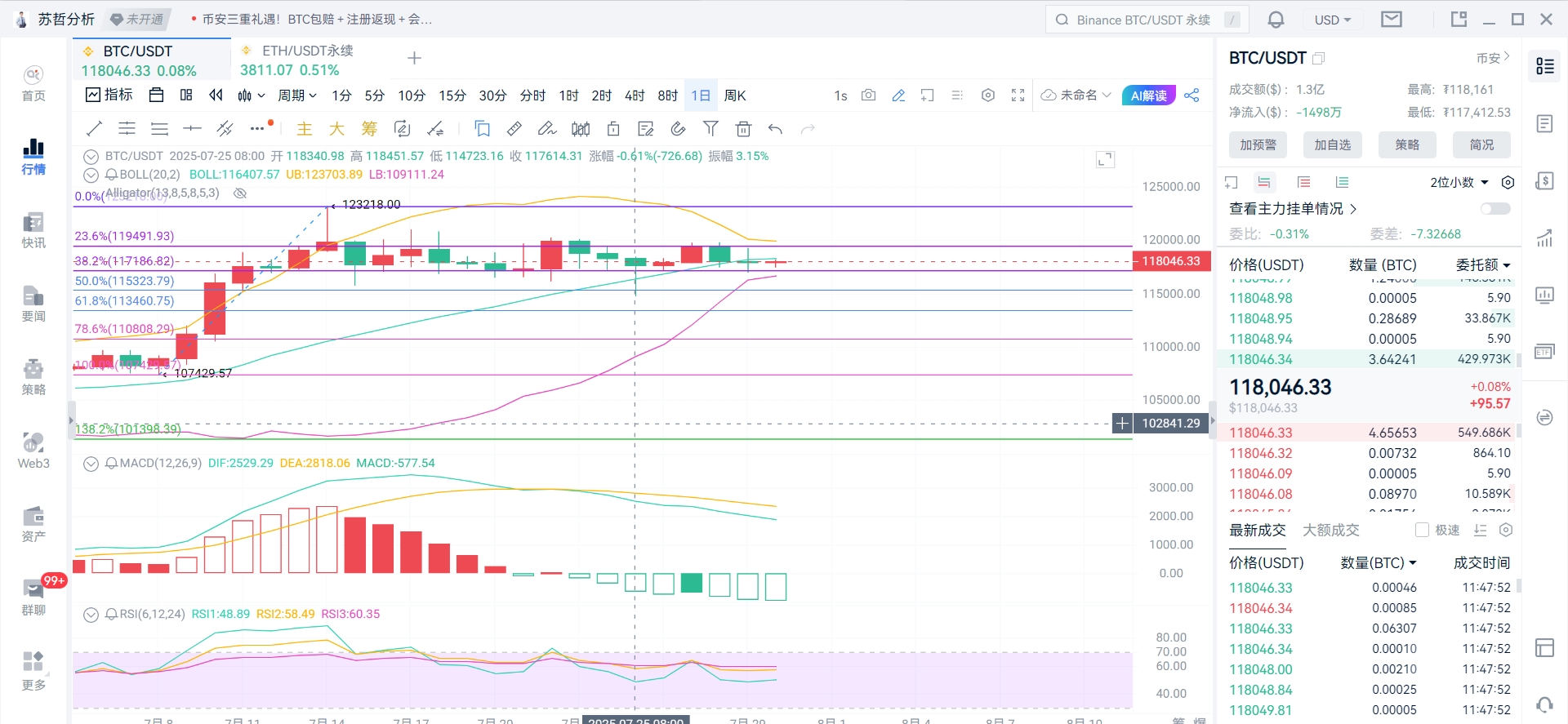The height and width of the screenshot is (724, 1568).
Task: Show only sell orders in order book
Action: coord(1303,182)
